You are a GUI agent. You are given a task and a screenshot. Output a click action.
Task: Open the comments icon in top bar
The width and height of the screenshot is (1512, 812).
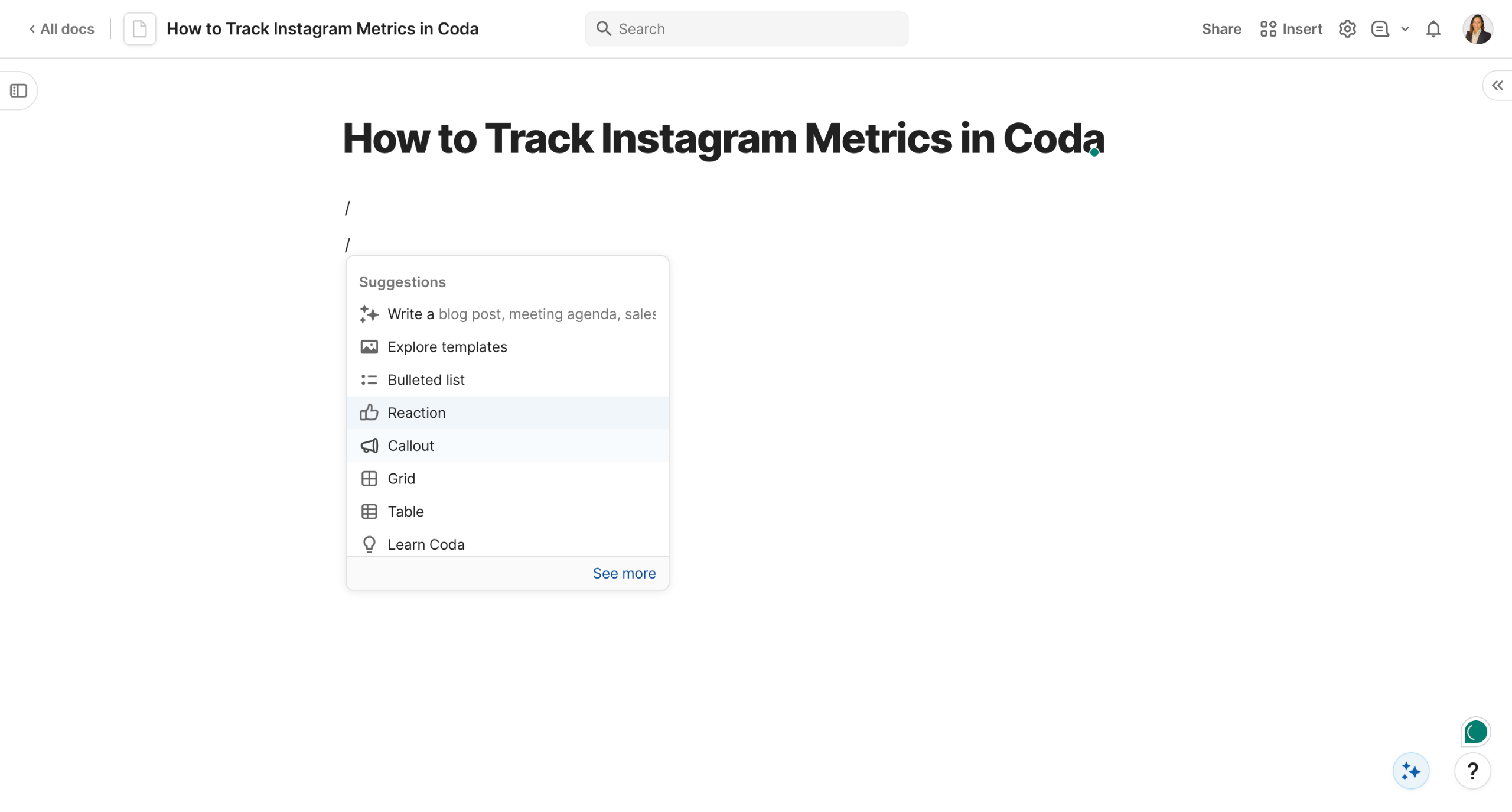coord(1380,29)
